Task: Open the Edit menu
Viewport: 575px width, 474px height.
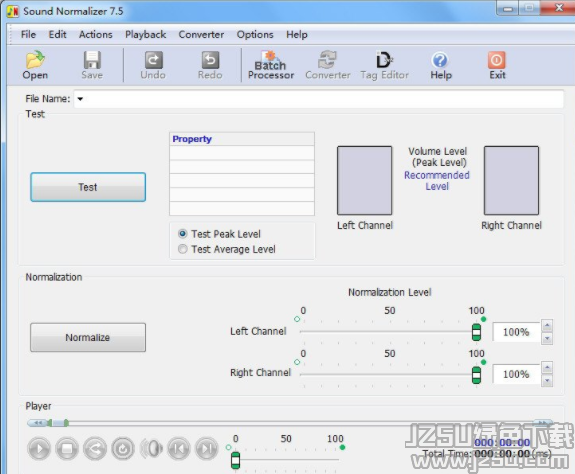Action: 58,34
